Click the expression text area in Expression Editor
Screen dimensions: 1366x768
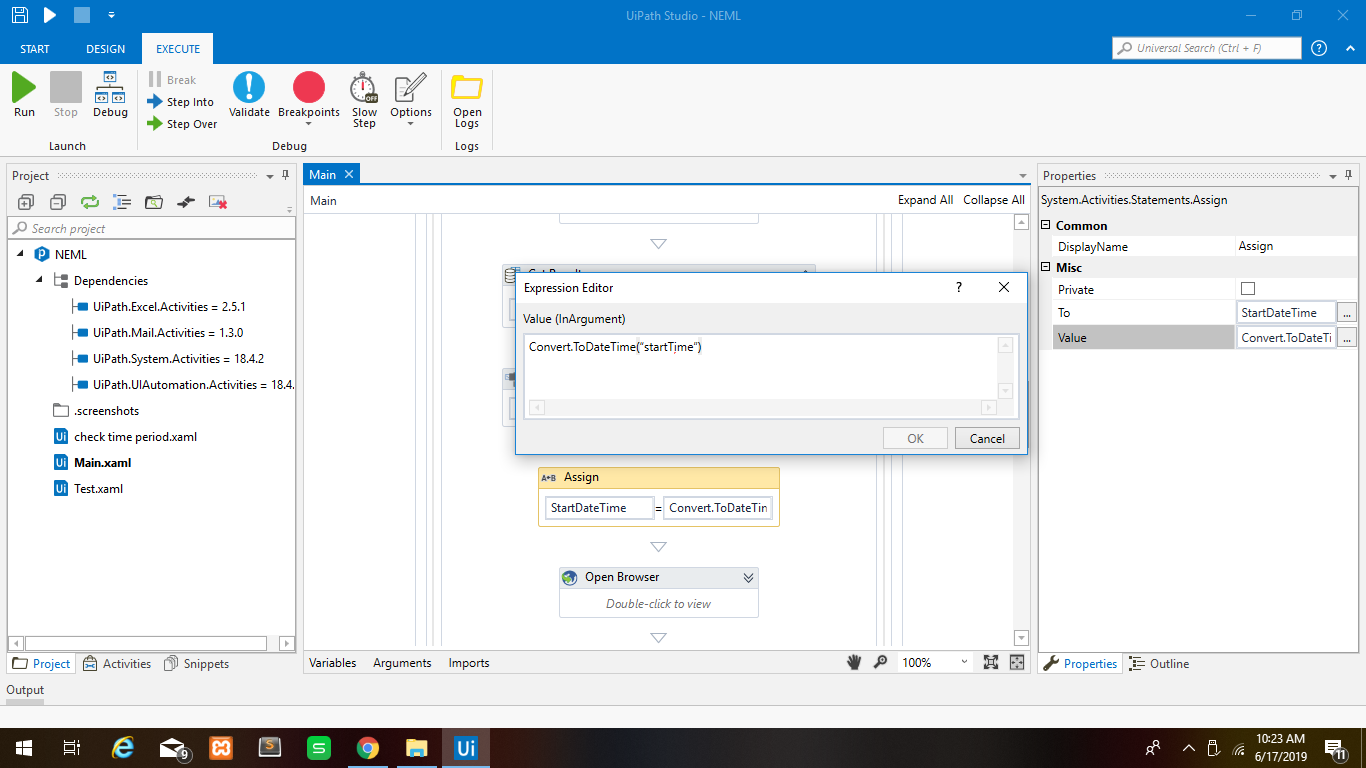[761, 366]
